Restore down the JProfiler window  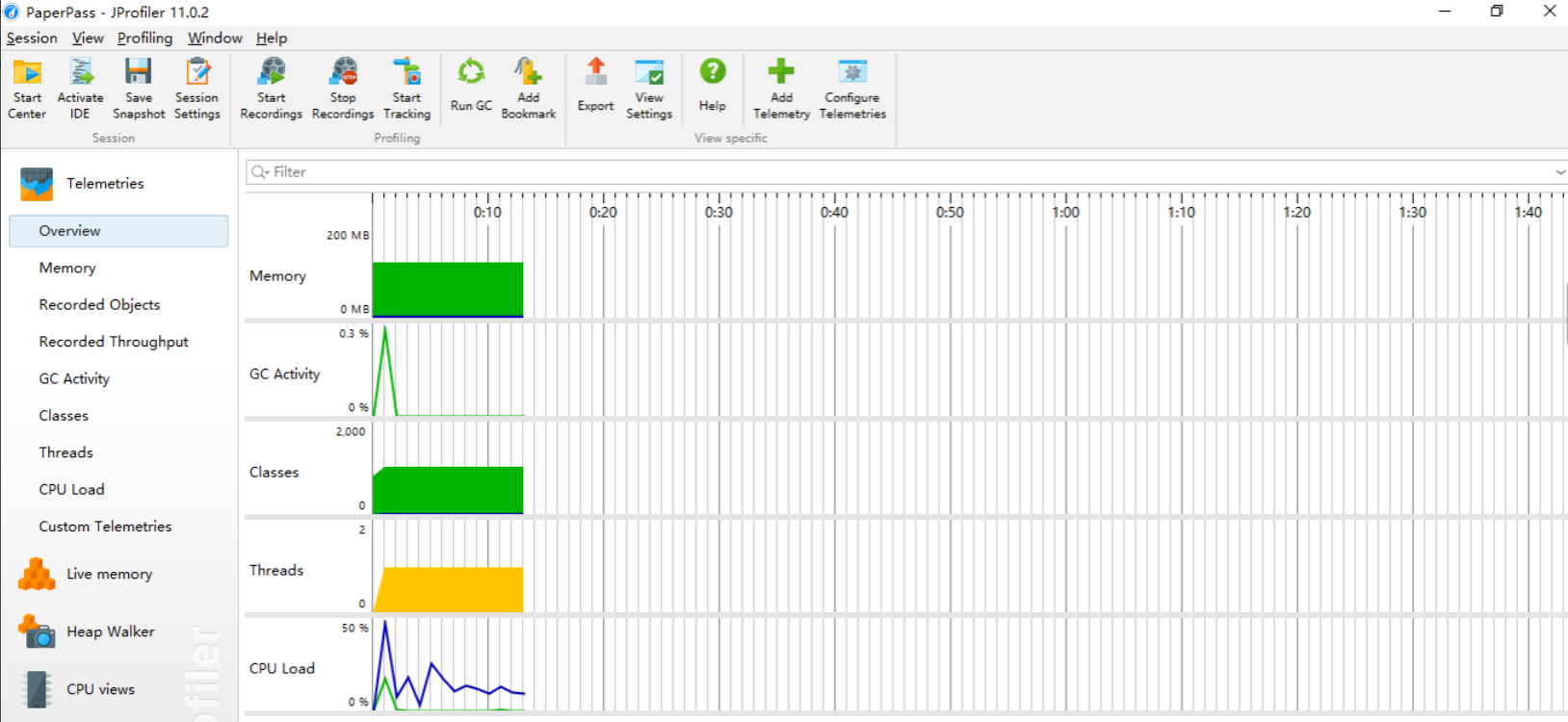coord(1497,12)
